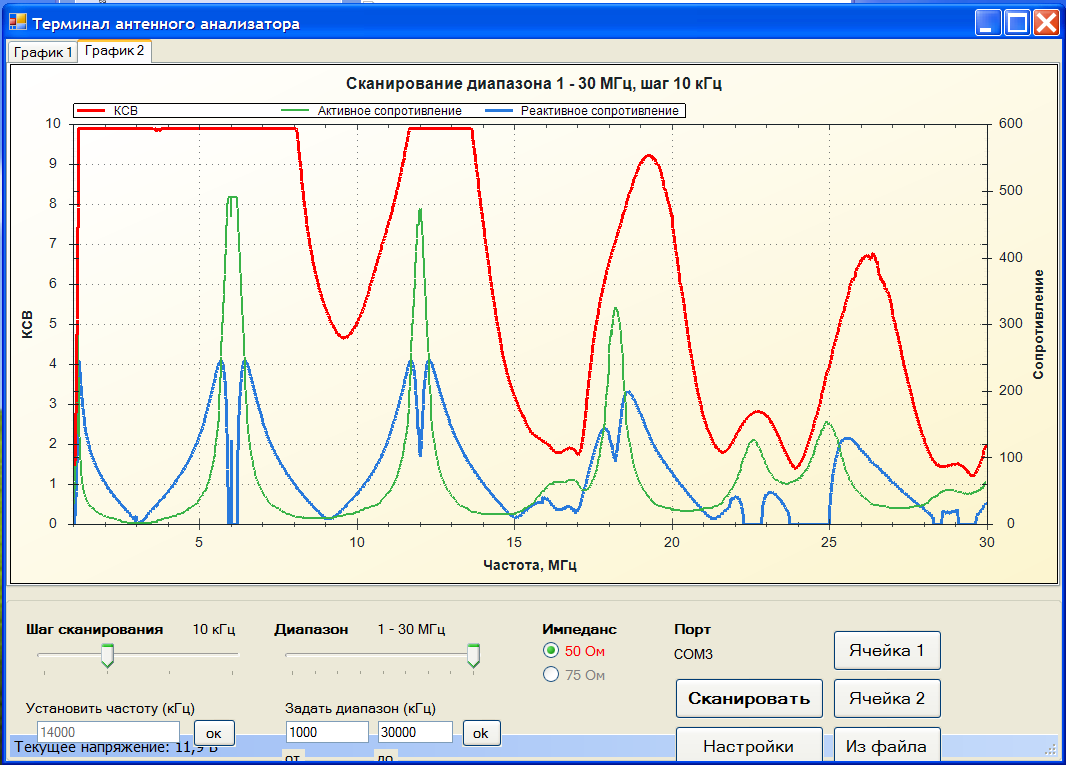The image size is (1066, 765).
Task: Click the application icon in the title bar
Action: click(18, 22)
